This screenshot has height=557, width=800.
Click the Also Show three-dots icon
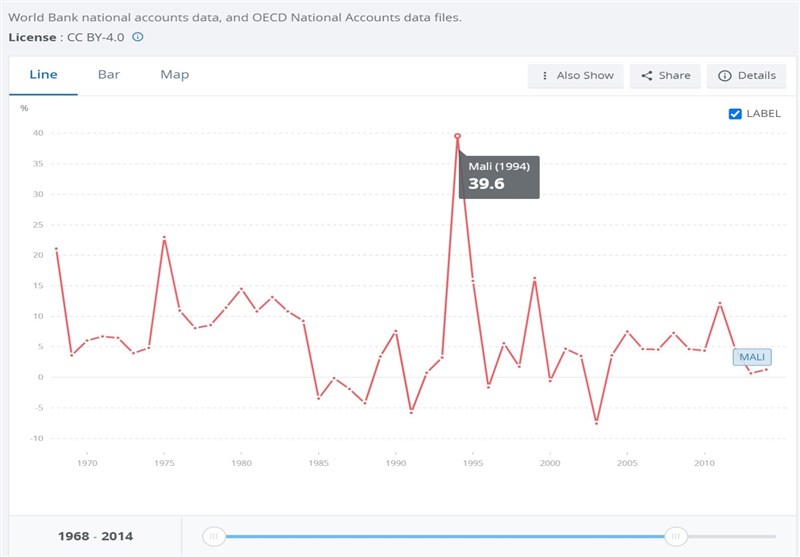tap(544, 76)
